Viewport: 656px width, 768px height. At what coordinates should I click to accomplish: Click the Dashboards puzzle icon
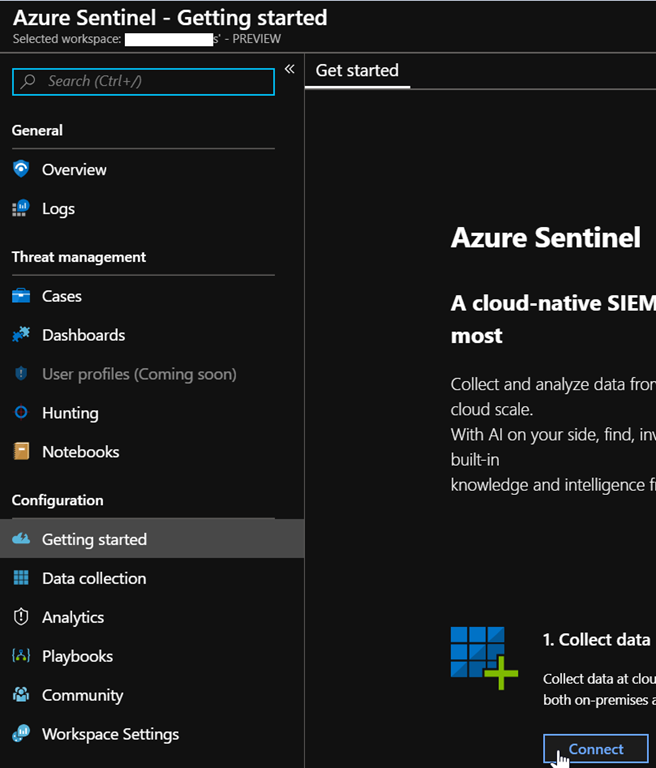point(21,335)
